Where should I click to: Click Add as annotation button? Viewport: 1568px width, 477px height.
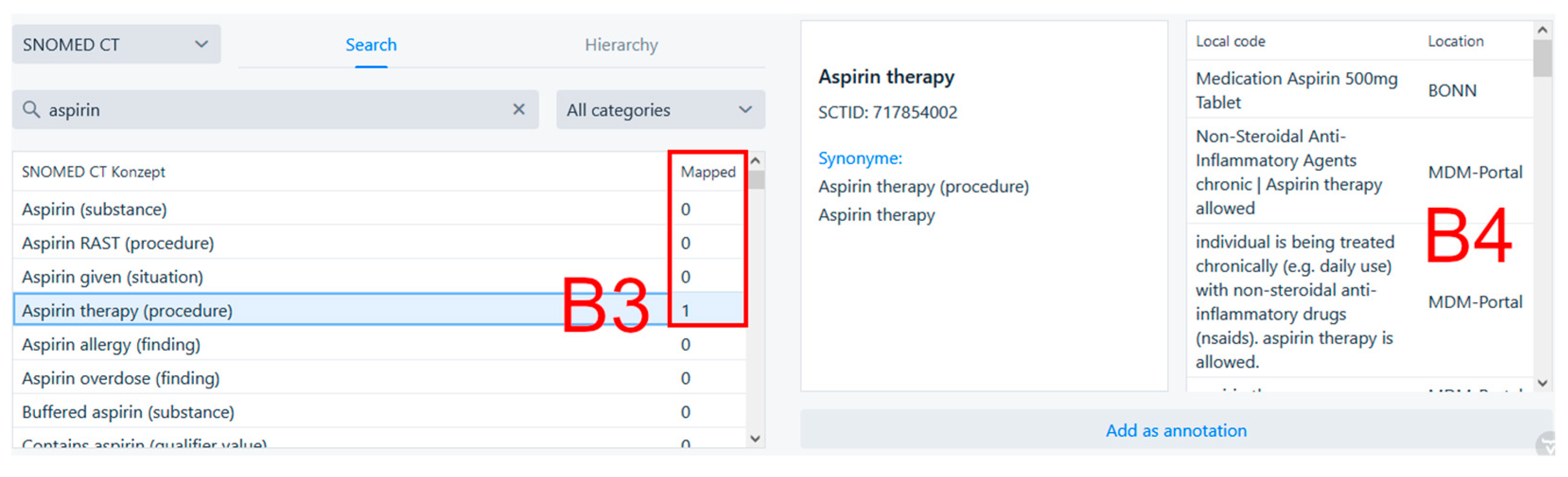coord(1176,431)
